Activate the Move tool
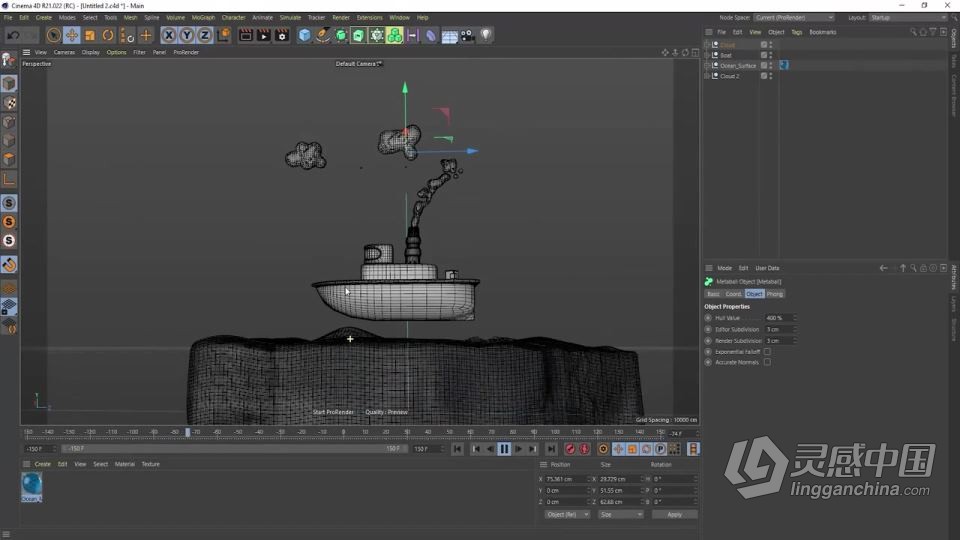Image resolution: width=960 pixels, height=540 pixels. click(x=72, y=36)
